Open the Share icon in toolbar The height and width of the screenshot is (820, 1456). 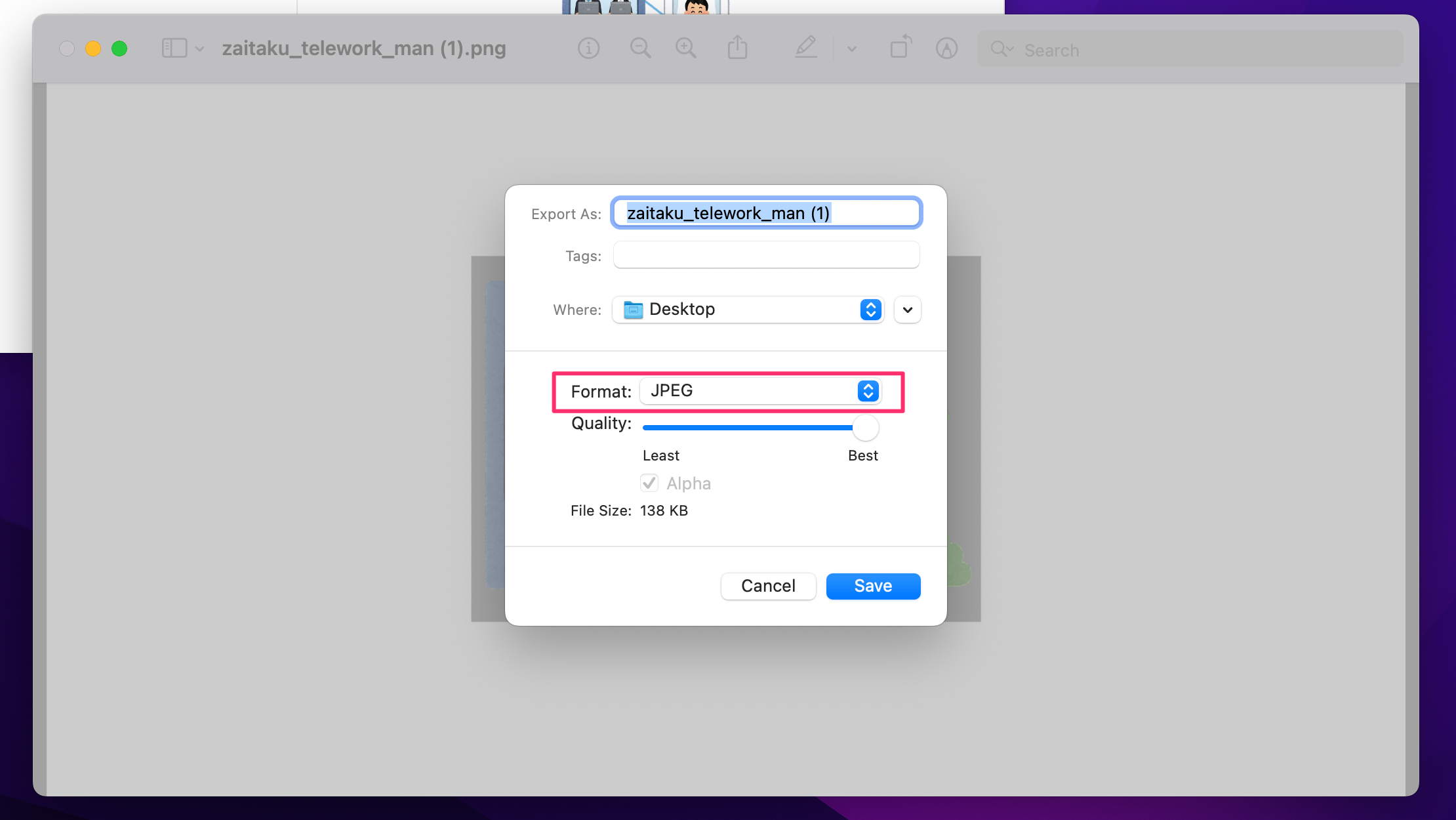737,48
